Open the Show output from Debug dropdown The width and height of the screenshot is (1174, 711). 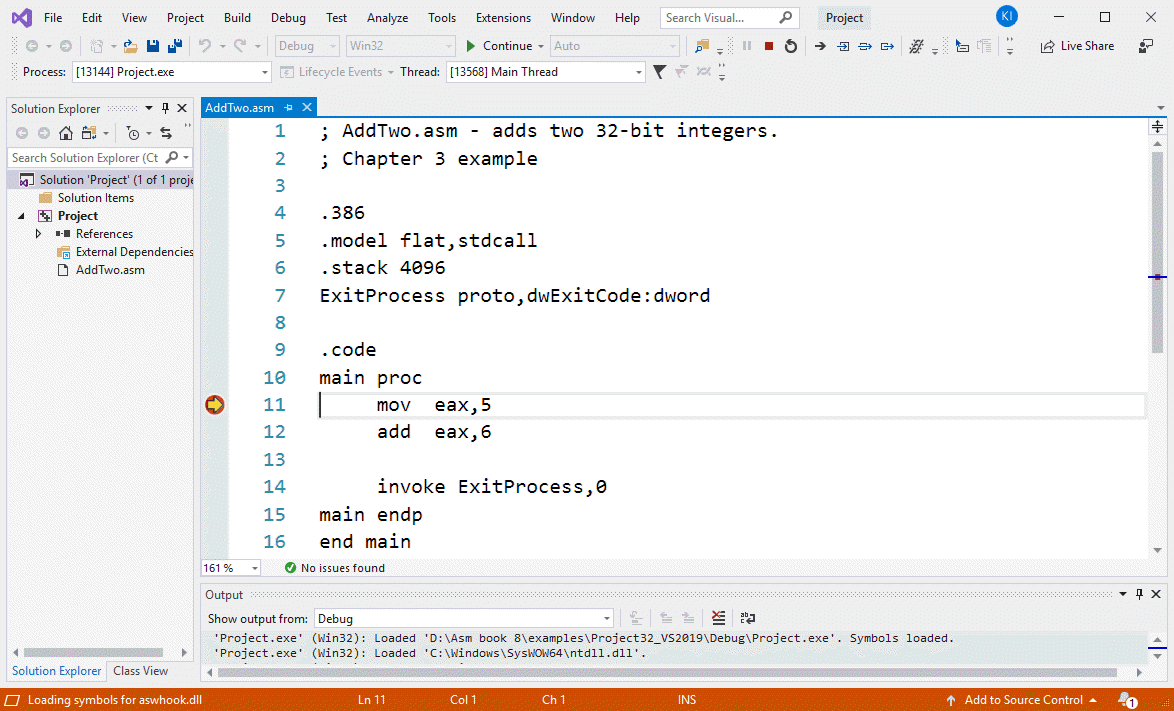[608, 617]
